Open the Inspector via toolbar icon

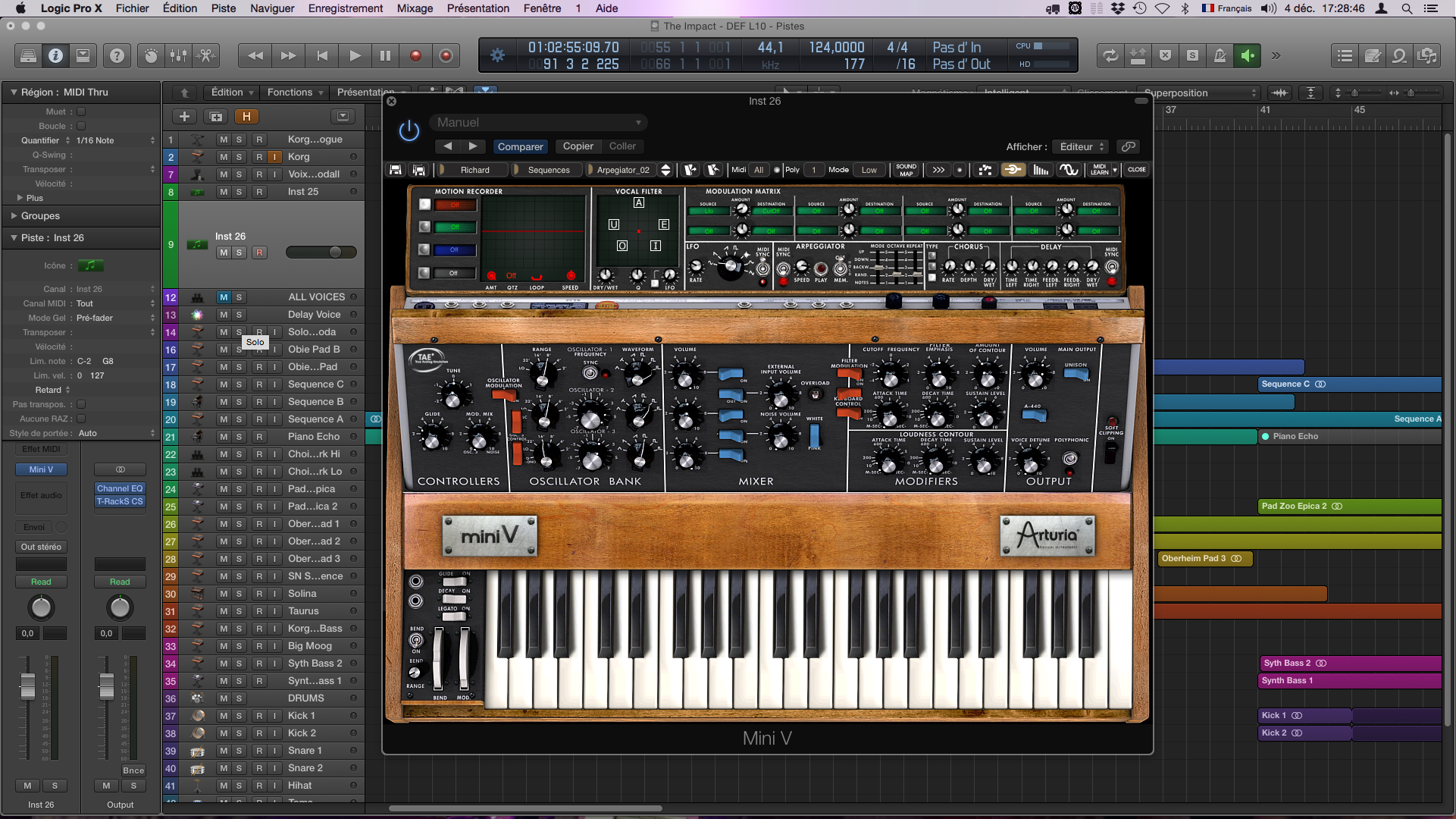coord(55,55)
